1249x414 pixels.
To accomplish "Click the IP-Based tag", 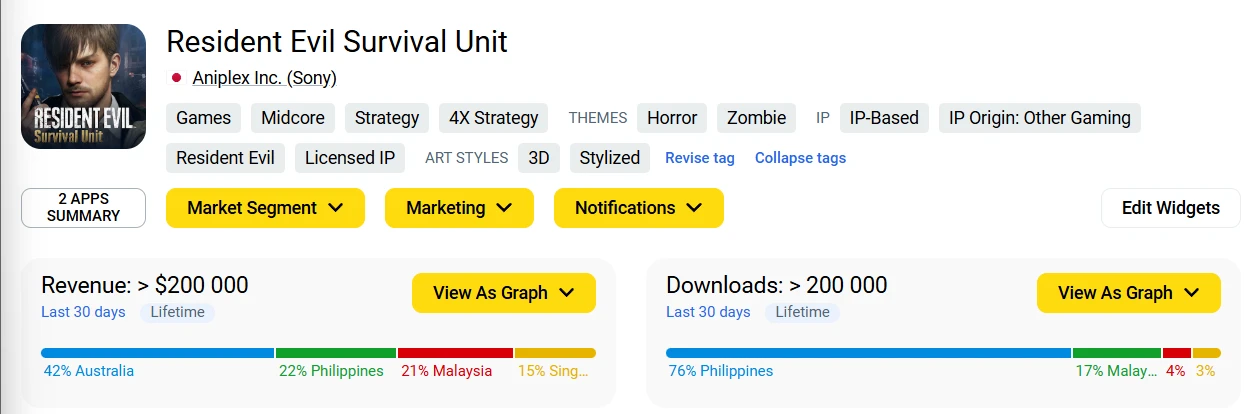I will click(884, 118).
